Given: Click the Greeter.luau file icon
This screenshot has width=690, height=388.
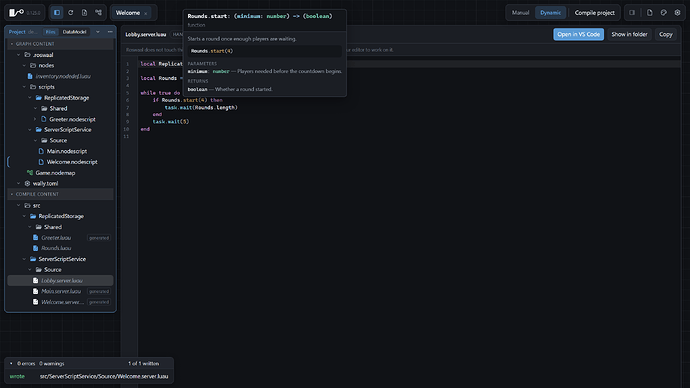Looking at the screenshot, I should (36, 238).
